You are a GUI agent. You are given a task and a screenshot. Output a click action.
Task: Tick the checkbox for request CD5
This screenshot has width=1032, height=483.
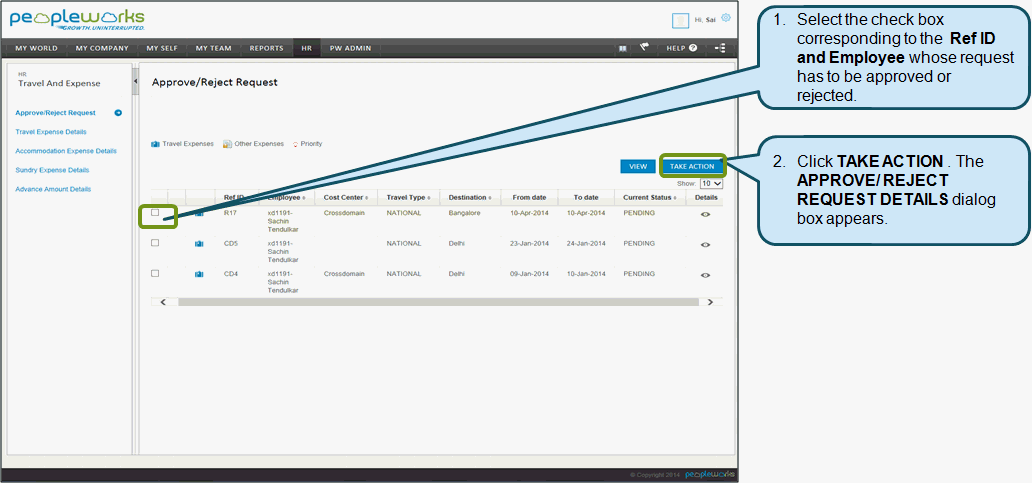click(155, 243)
